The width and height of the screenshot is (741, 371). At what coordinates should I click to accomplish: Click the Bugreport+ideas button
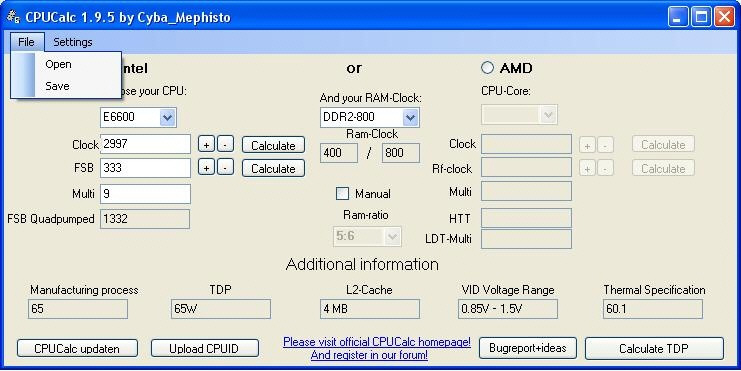pos(527,348)
